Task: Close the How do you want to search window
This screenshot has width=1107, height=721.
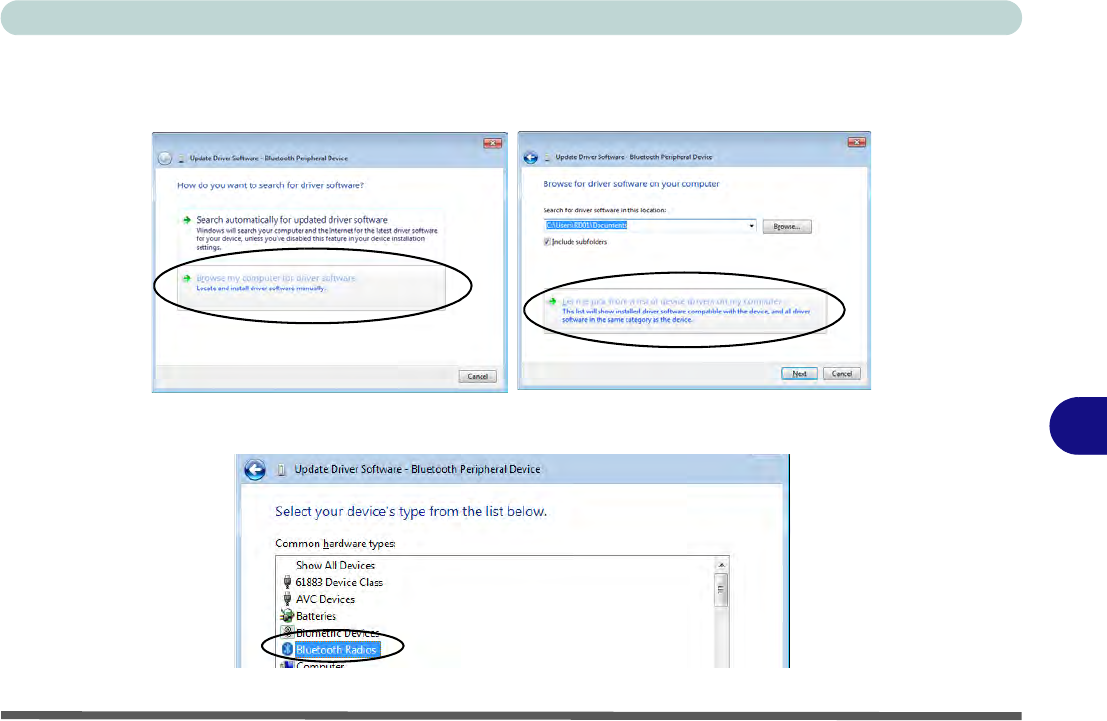Action: click(x=492, y=143)
